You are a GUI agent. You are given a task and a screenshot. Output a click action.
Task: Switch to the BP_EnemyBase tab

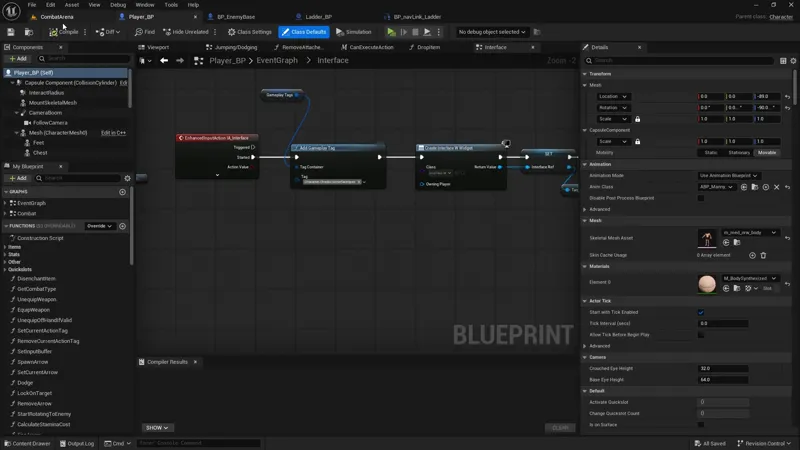[236, 17]
